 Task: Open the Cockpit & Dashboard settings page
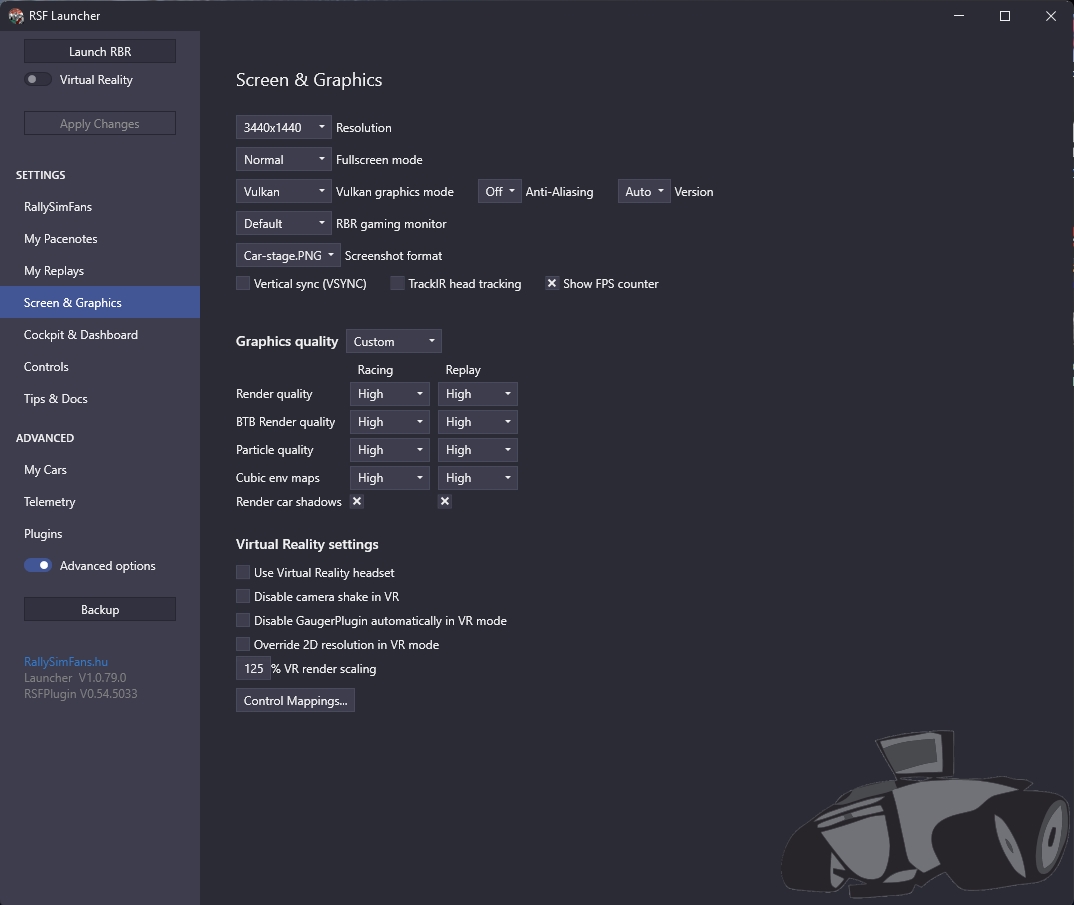click(x=81, y=335)
